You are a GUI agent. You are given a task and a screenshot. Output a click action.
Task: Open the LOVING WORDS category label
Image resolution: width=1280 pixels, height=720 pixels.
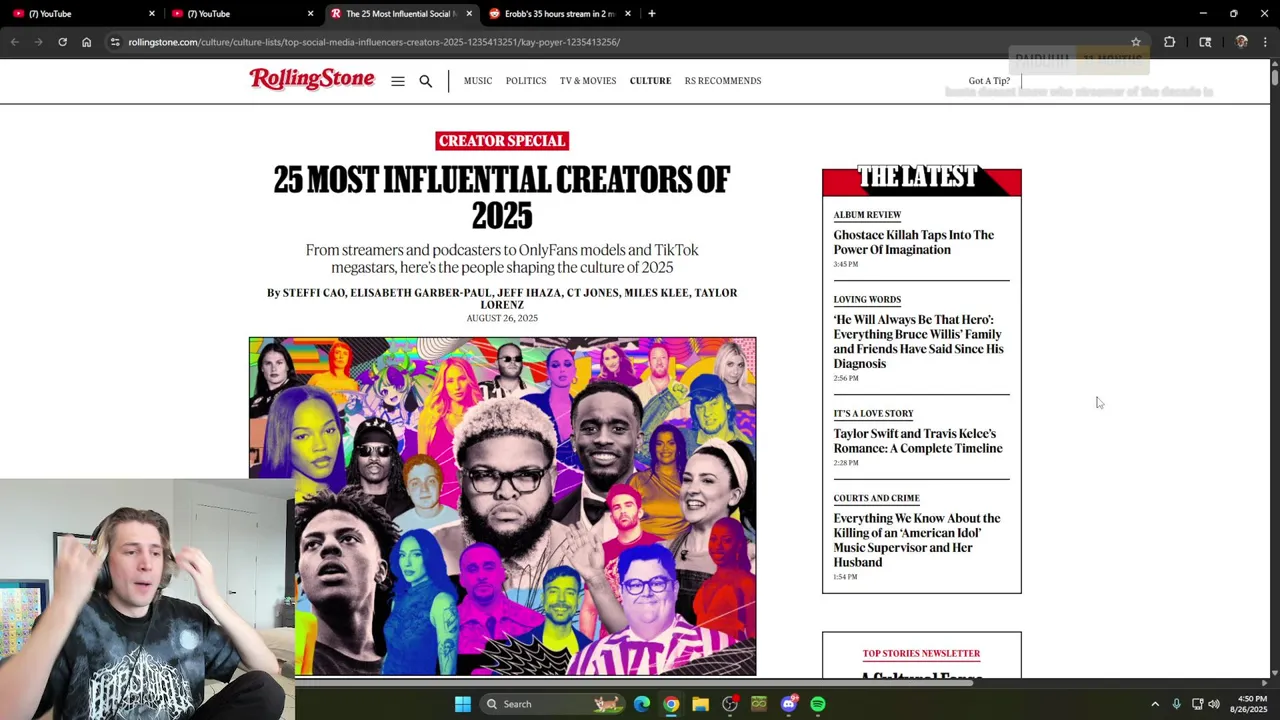click(x=867, y=300)
